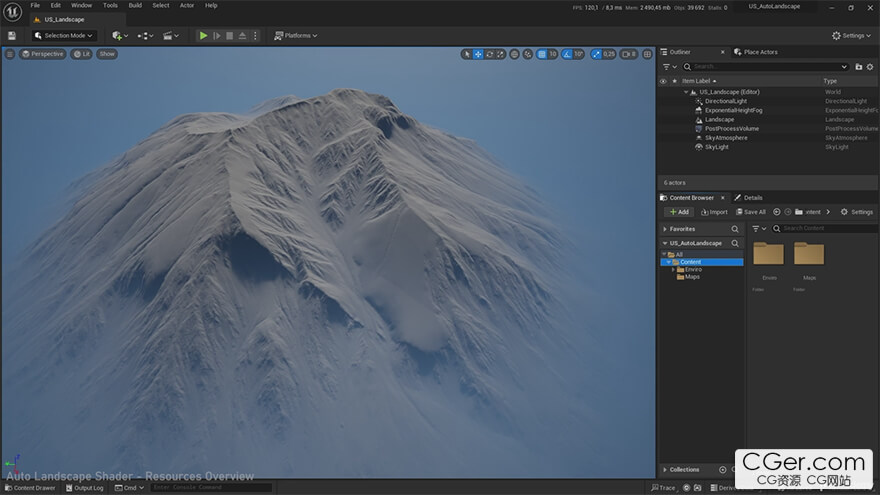Open the Outliner settings gear

point(870,67)
